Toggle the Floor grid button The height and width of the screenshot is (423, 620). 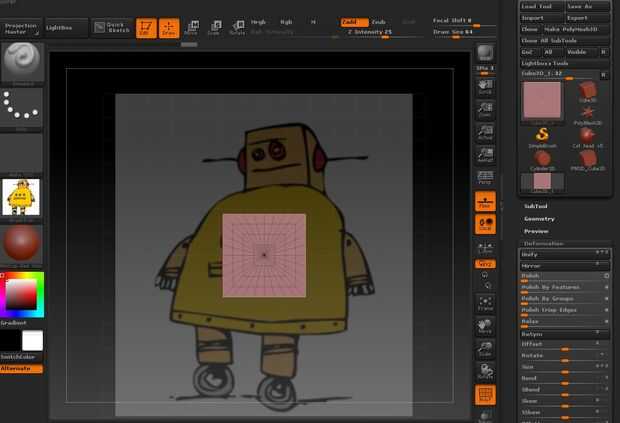click(x=485, y=201)
